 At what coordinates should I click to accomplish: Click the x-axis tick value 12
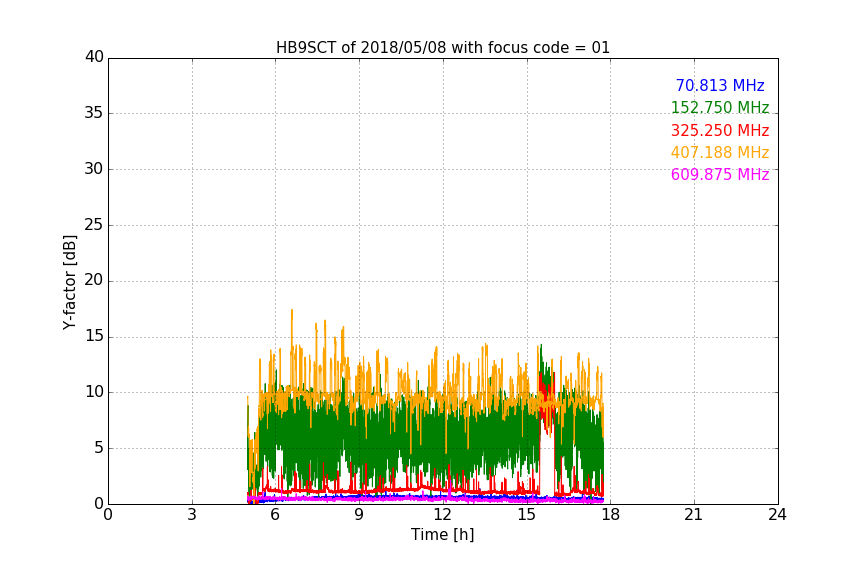click(x=443, y=515)
